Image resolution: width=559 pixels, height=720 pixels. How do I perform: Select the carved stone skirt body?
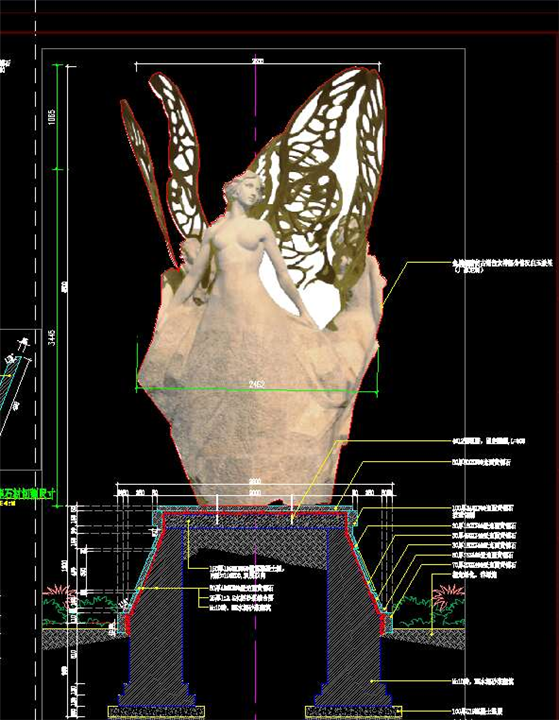[x=257, y=404]
